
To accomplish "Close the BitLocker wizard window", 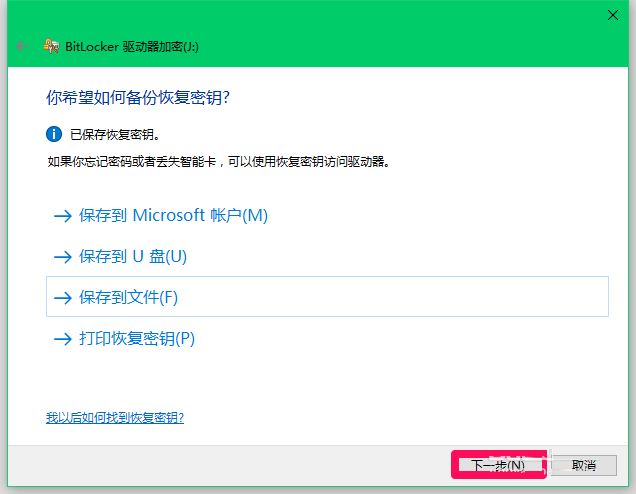I will click(612, 15).
